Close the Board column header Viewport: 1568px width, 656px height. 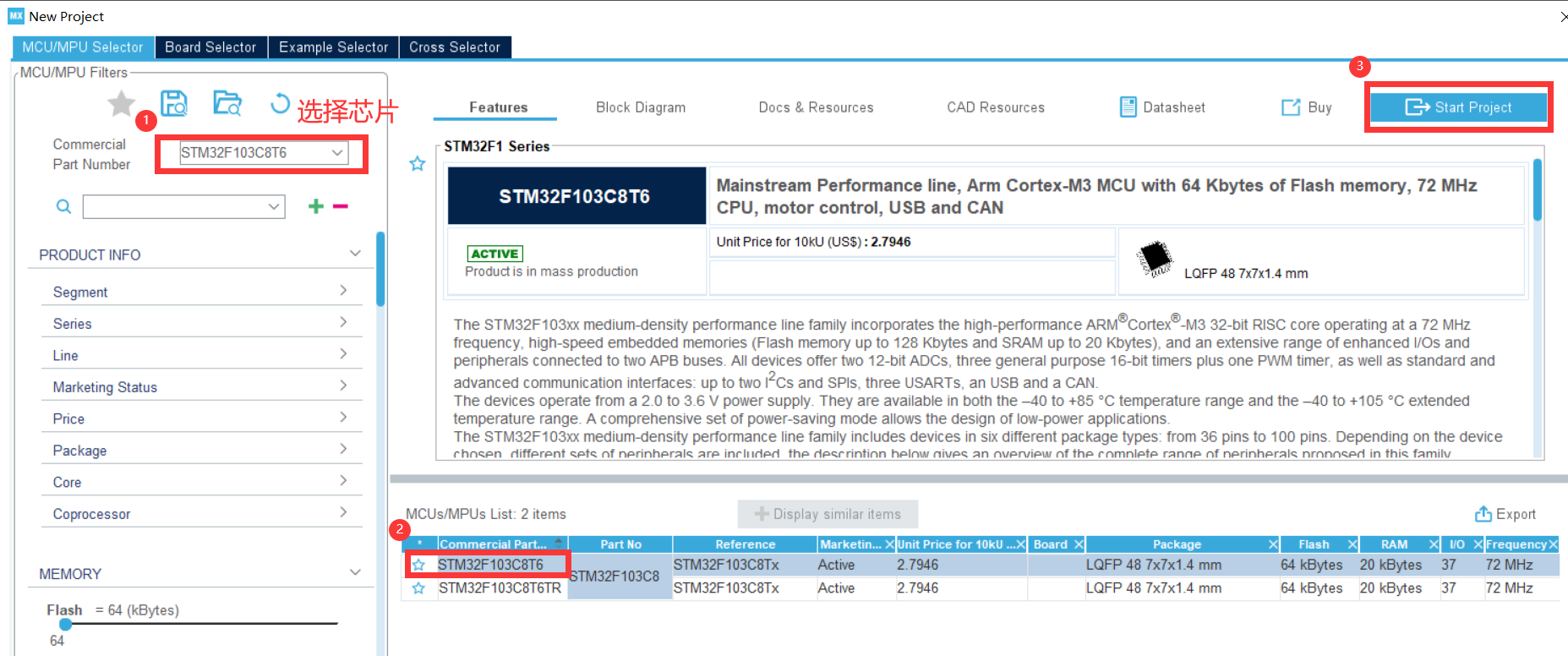(x=1079, y=544)
